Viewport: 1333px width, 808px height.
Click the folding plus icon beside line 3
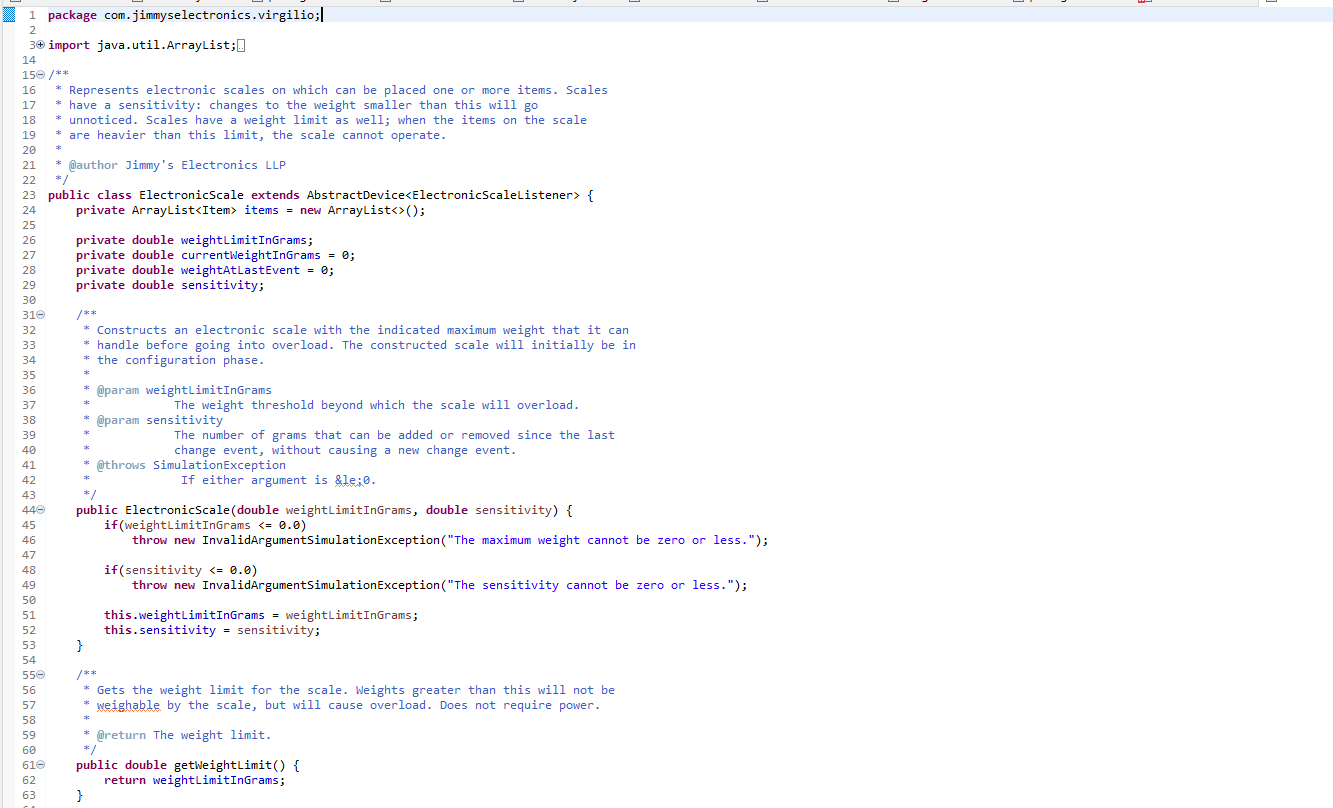click(x=38, y=44)
